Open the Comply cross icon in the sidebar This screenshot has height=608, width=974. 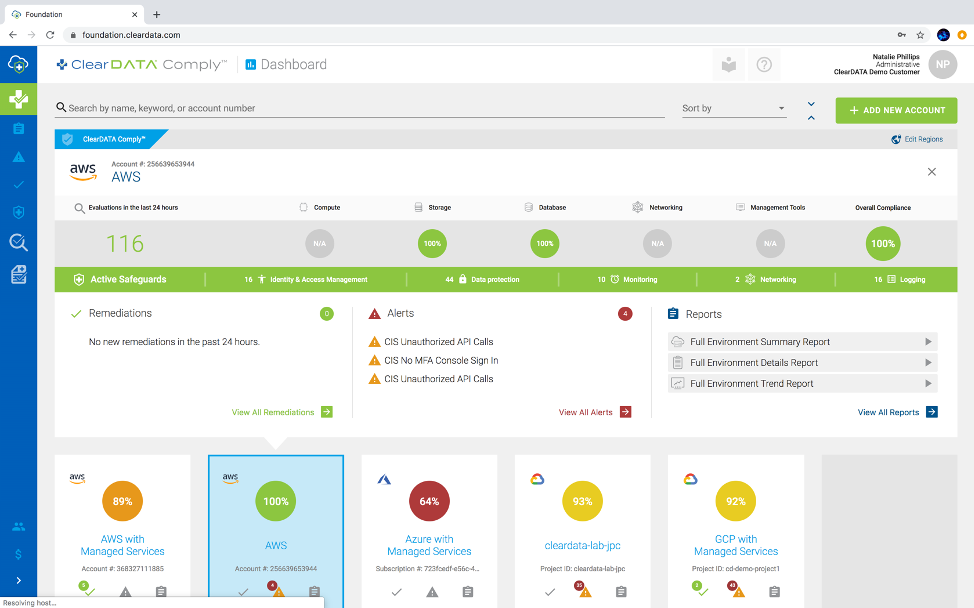[18, 98]
